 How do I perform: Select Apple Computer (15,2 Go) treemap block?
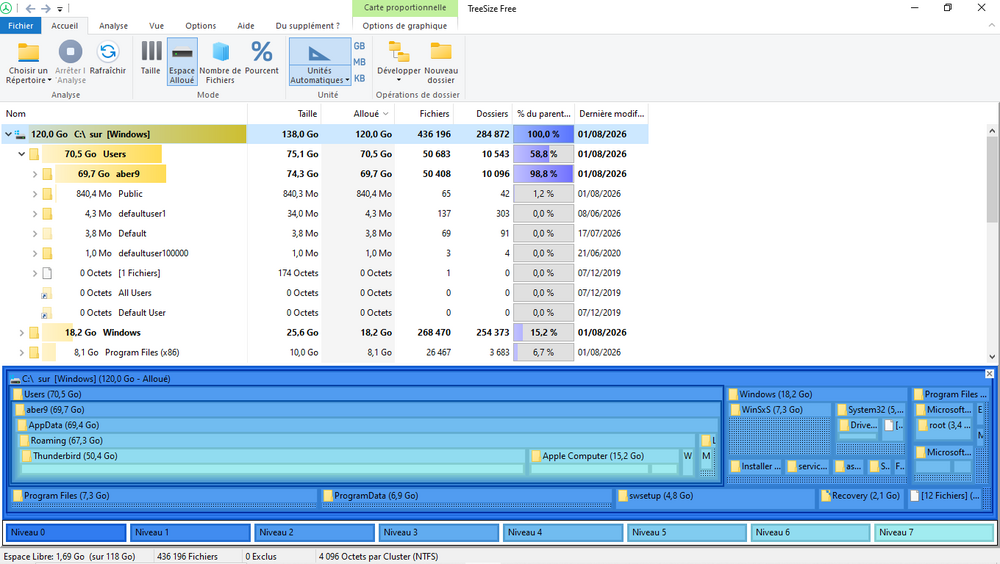pyautogui.click(x=604, y=462)
